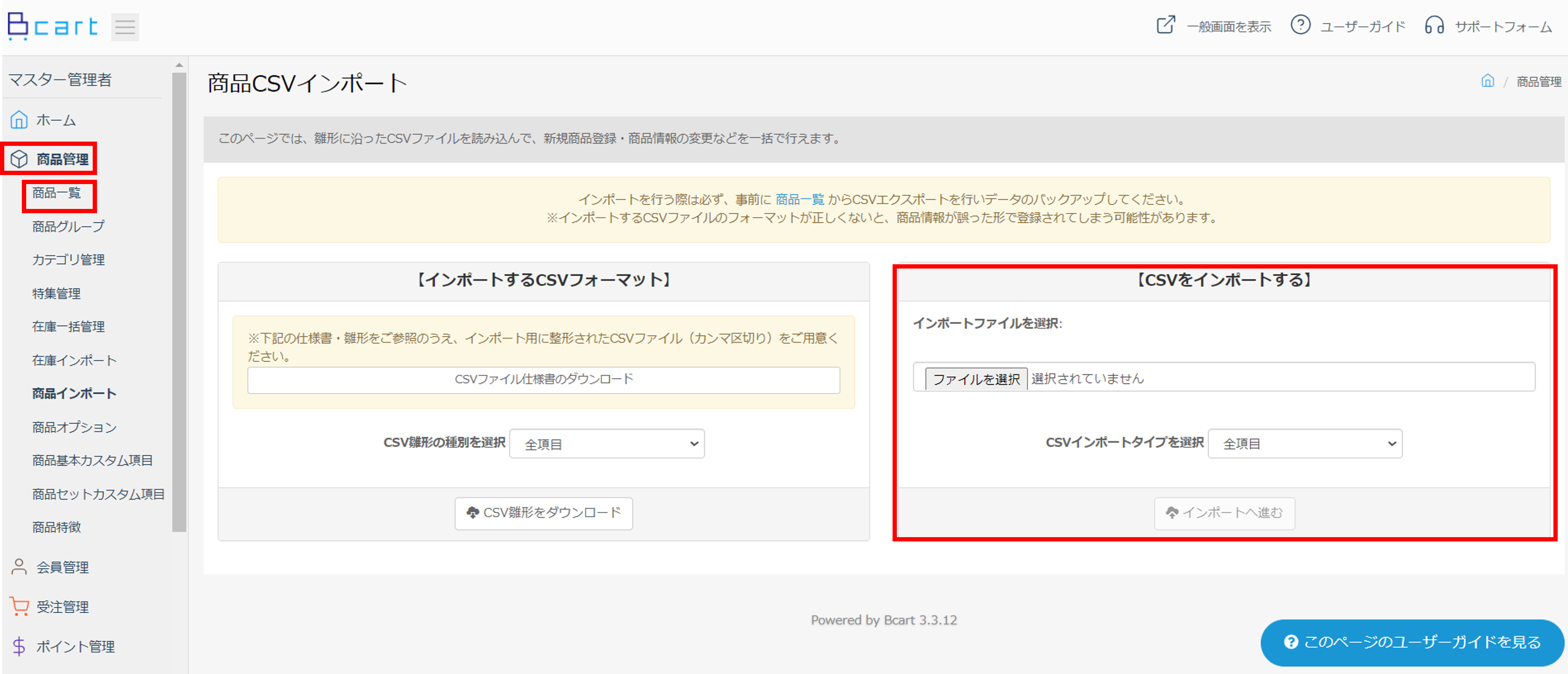Image resolution: width=1568 pixels, height=674 pixels.
Task: Open ユーザーガイド link
Action: point(1362,27)
